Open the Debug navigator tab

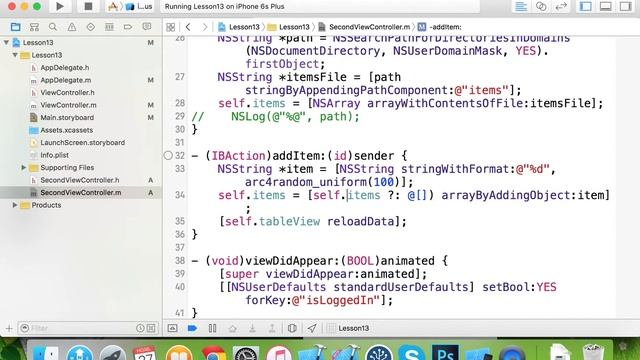(x=109, y=27)
